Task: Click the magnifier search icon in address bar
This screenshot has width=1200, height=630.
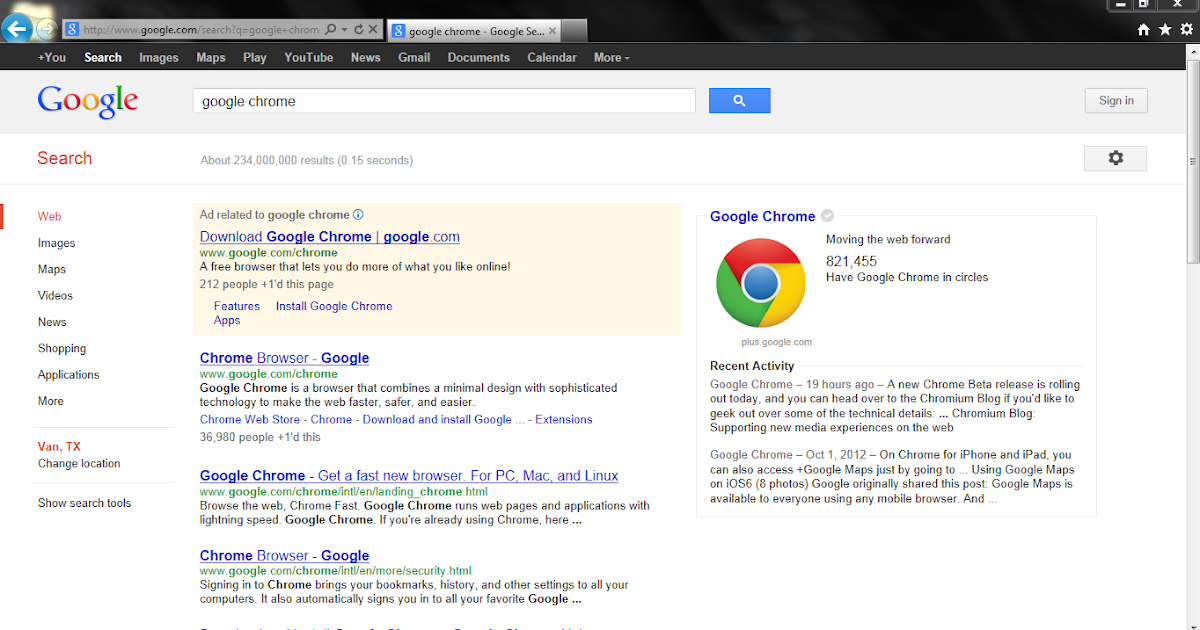Action: [x=331, y=30]
